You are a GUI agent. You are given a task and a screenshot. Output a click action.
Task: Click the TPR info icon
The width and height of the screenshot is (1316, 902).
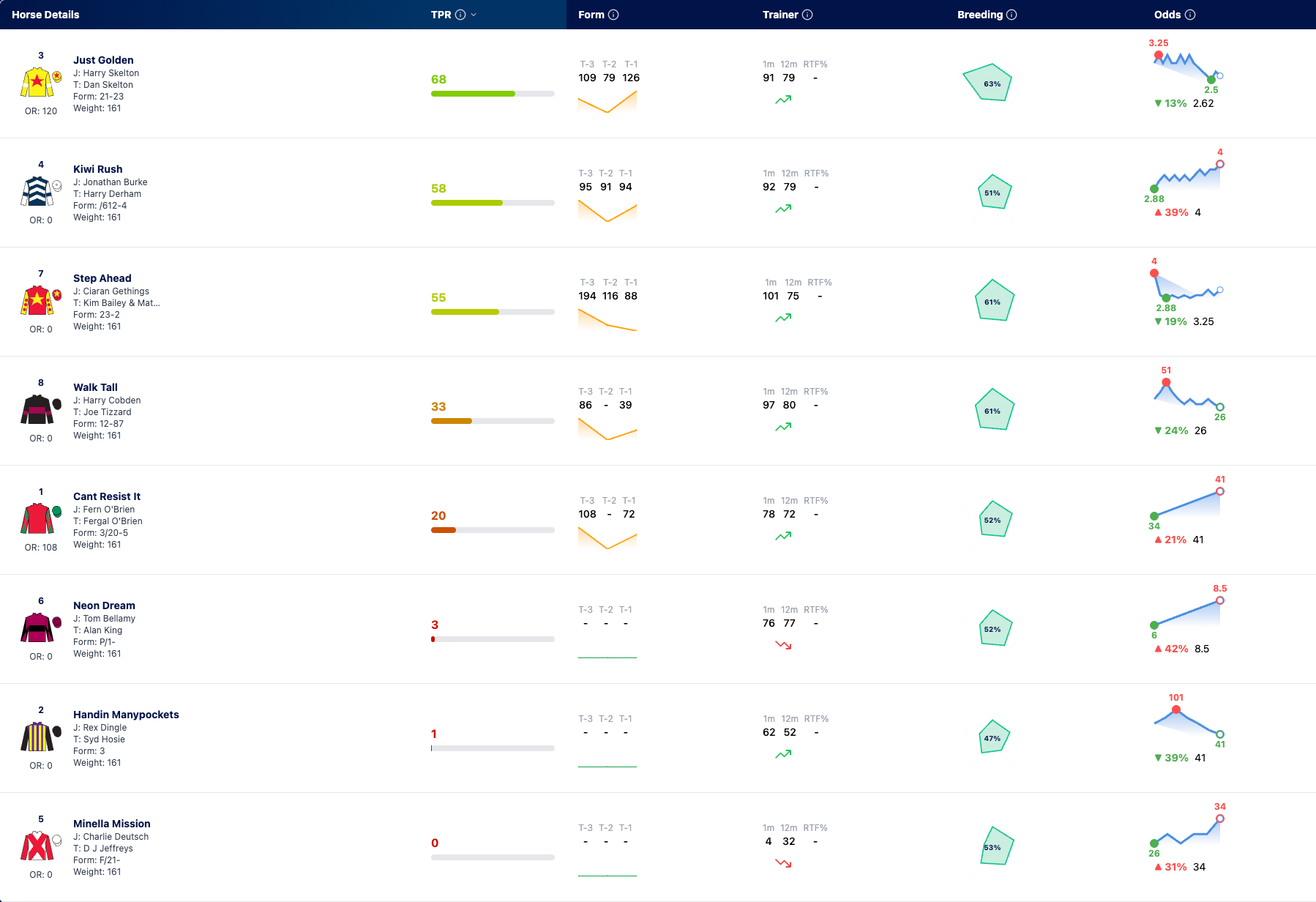pos(460,15)
